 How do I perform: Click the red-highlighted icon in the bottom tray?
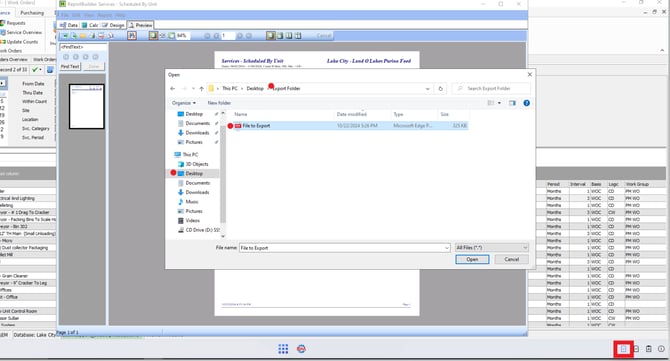click(x=623, y=349)
